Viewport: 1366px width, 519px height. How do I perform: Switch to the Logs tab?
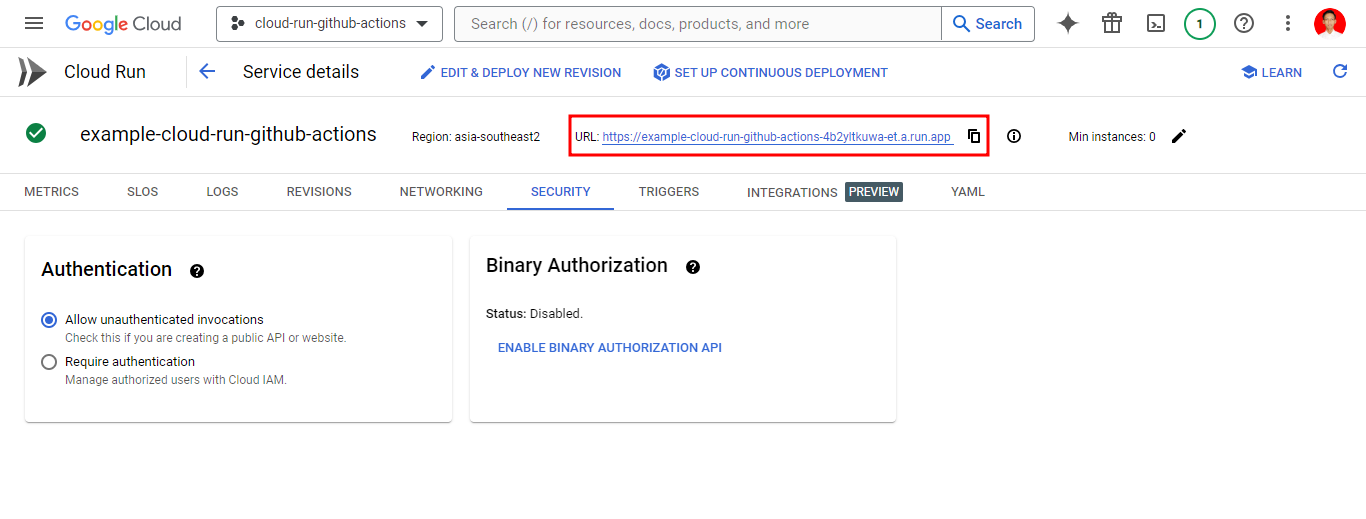point(222,192)
